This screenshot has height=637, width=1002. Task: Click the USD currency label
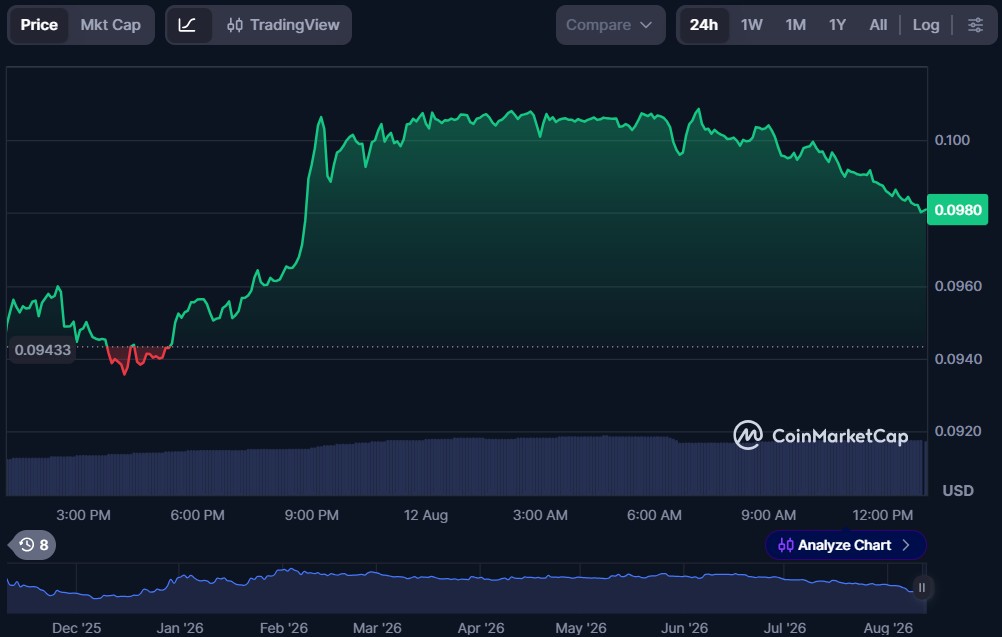coord(958,491)
